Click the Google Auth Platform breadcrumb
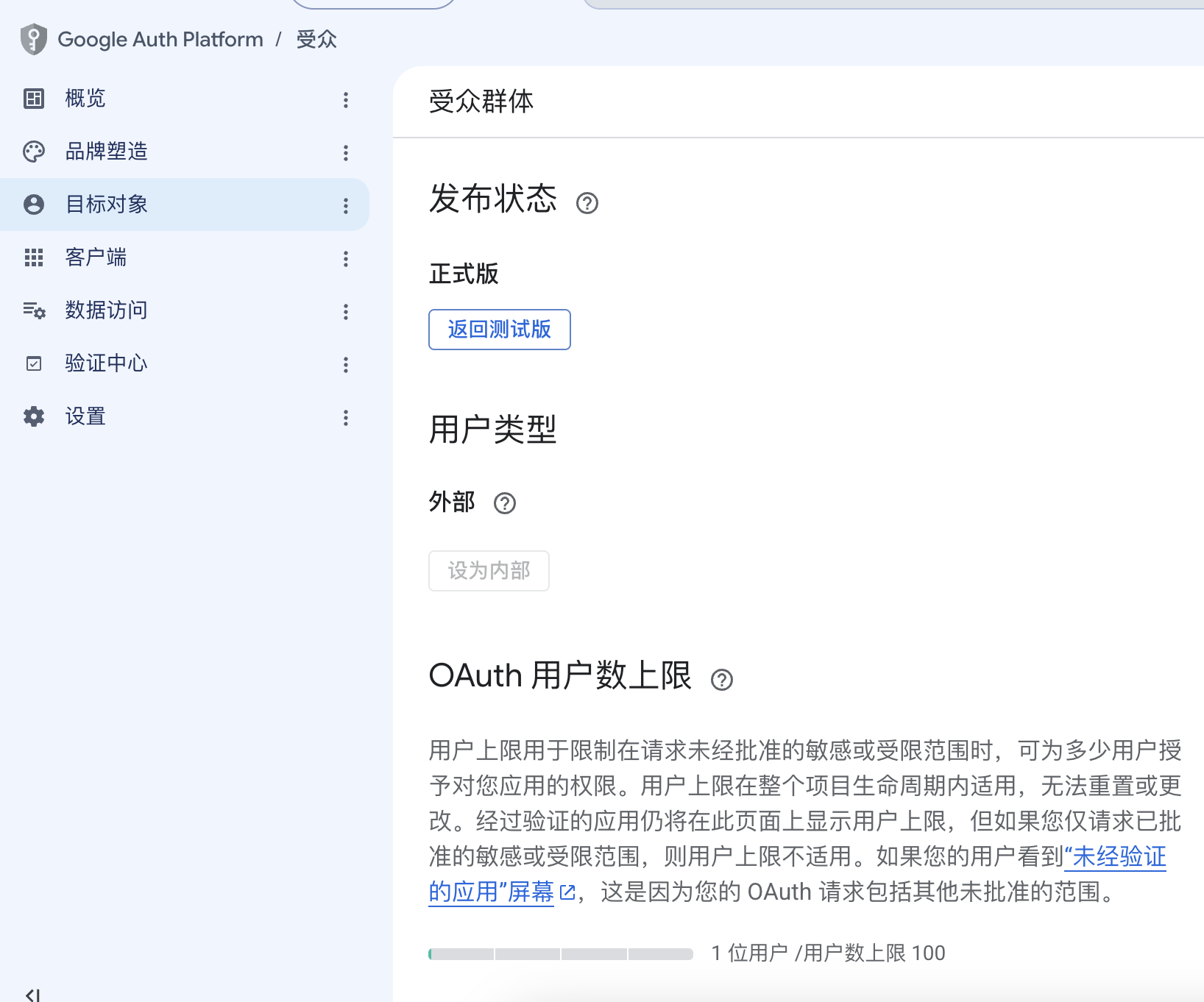The height and width of the screenshot is (1002, 1204). [x=160, y=39]
